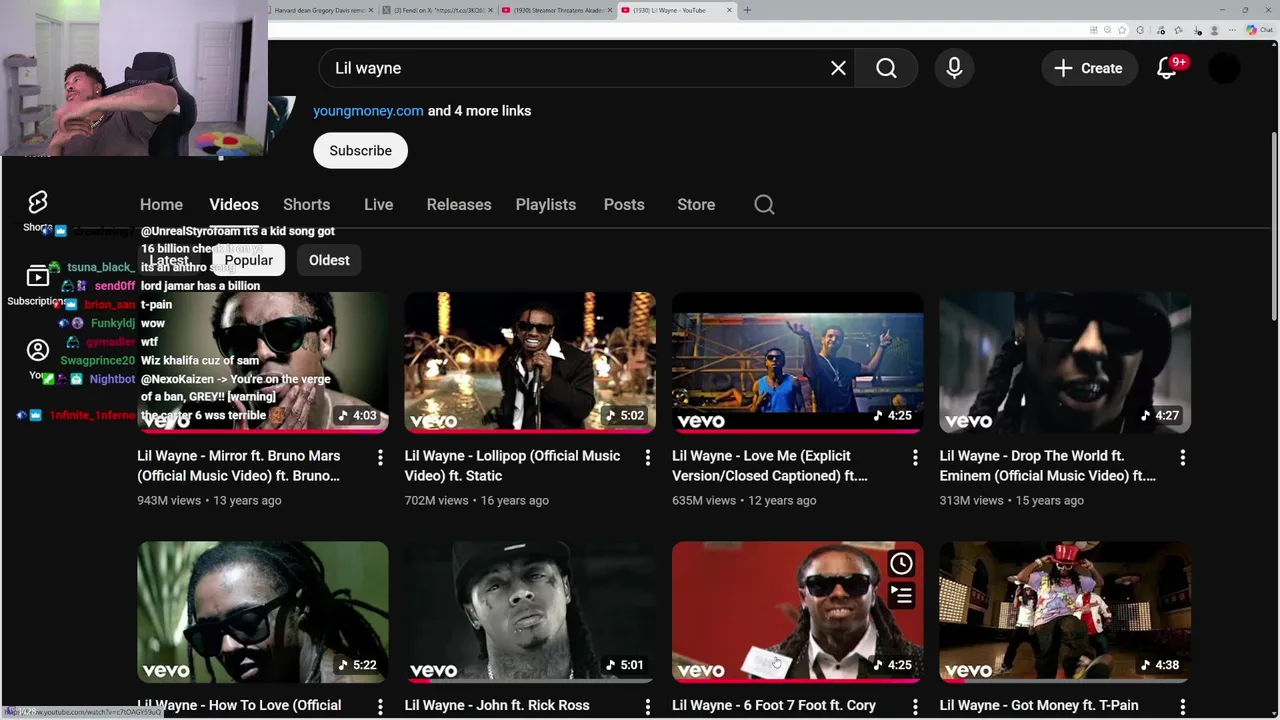Start voice search with microphone
The image size is (1280, 720).
coord(954,68)
